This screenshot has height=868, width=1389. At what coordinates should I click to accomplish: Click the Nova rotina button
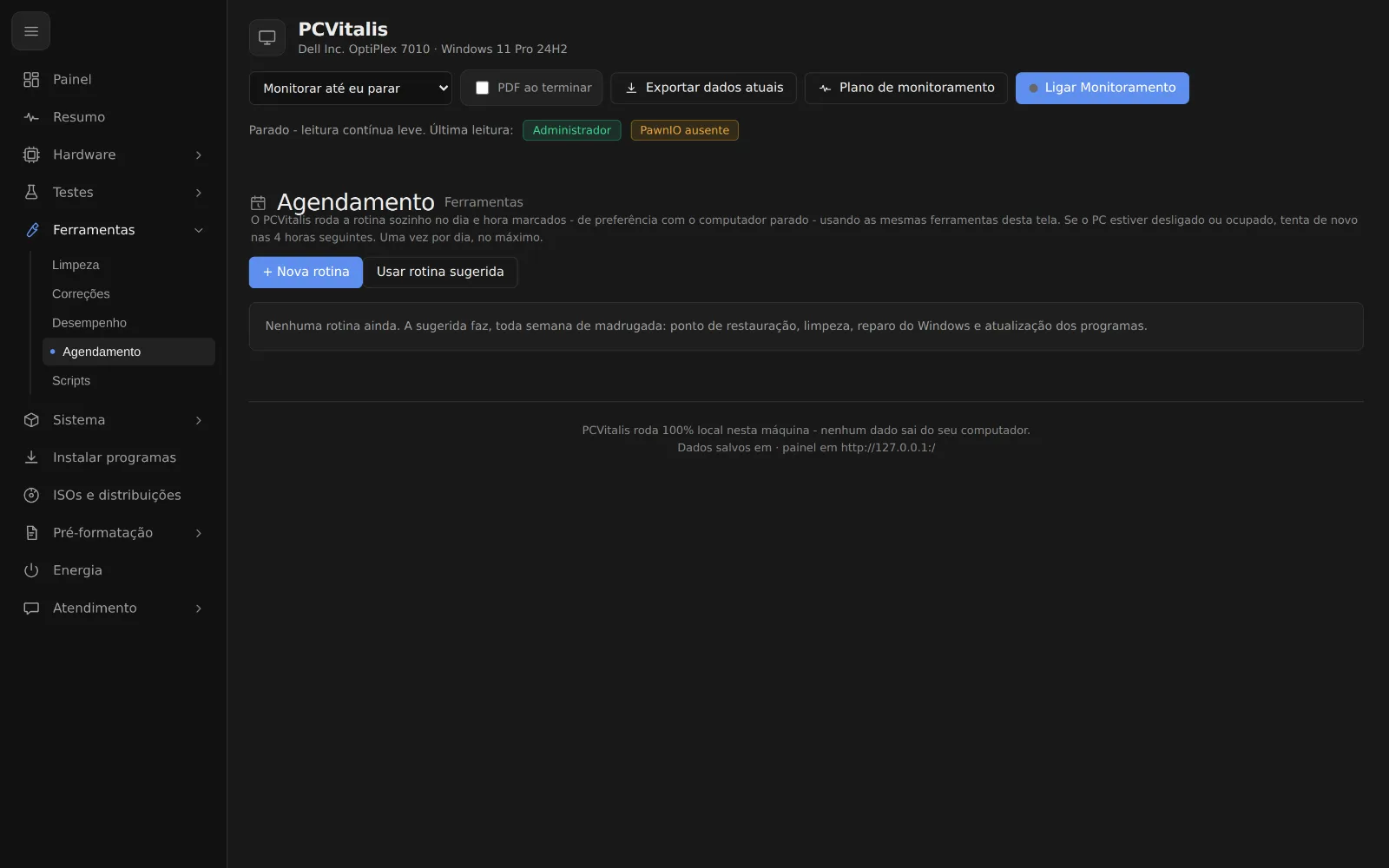[306, 272]
